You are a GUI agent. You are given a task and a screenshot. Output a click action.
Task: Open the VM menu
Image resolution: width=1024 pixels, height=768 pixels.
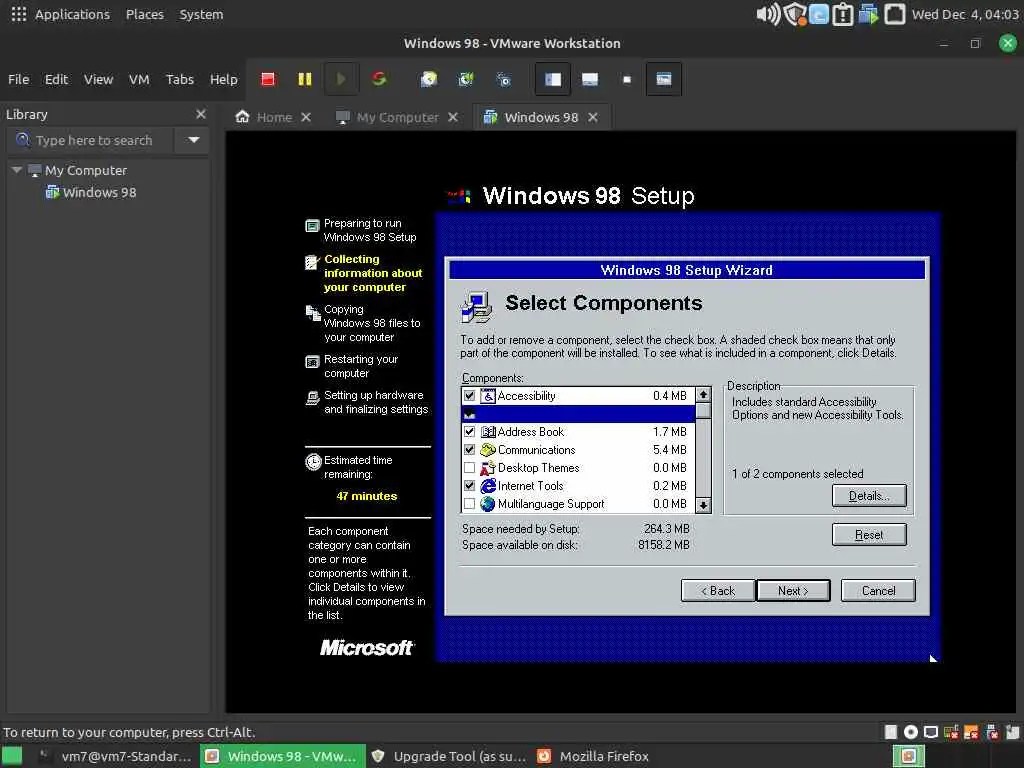point(139,79)
